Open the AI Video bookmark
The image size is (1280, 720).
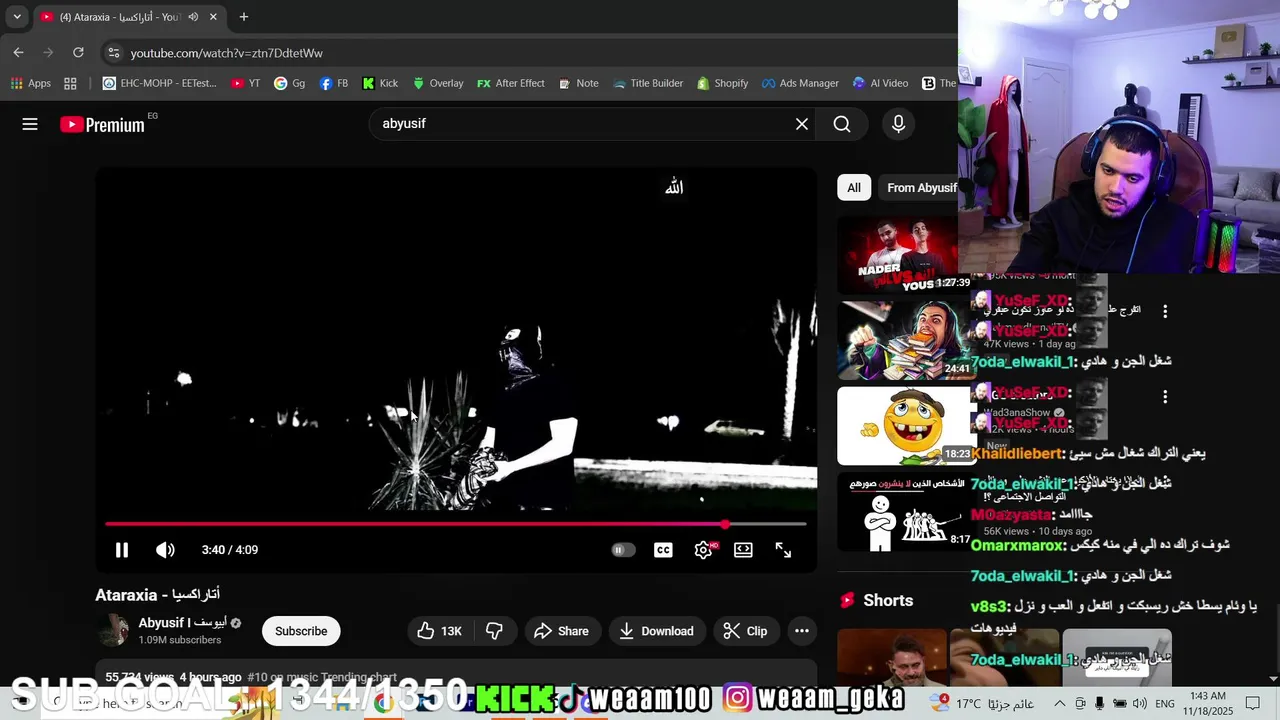point(881,83)
